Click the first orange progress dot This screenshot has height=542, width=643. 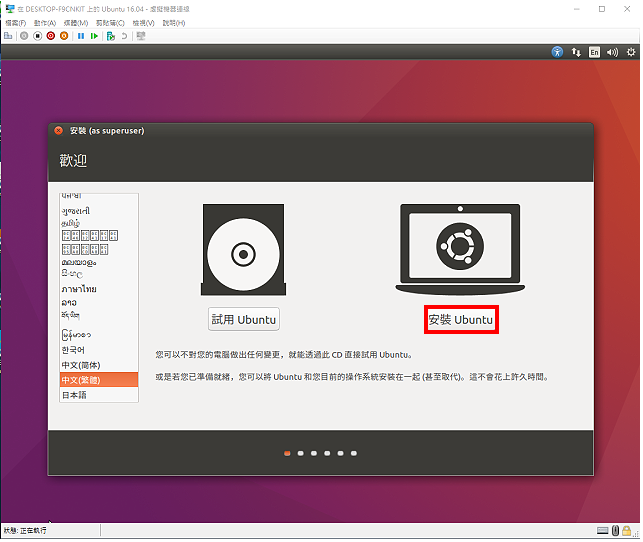coord(287,453)
